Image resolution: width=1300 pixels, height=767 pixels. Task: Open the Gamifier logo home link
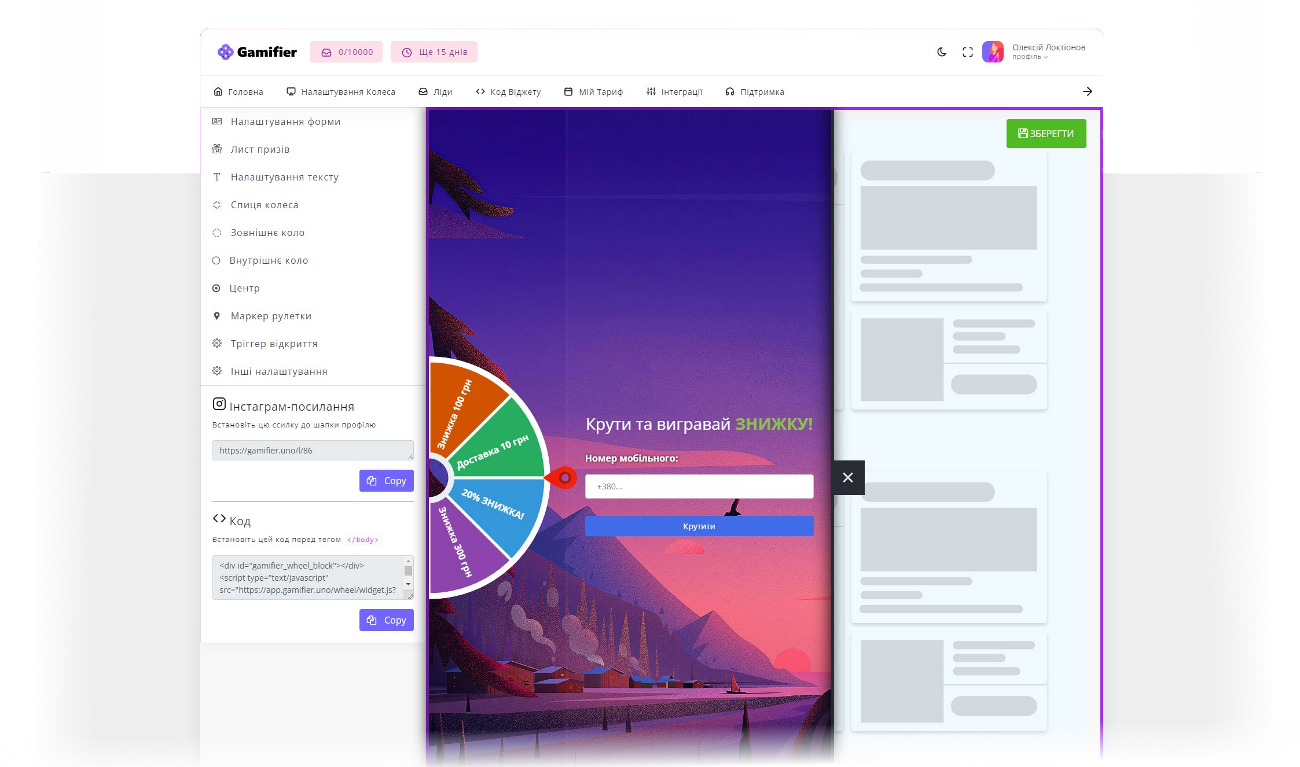coord(257,52)
